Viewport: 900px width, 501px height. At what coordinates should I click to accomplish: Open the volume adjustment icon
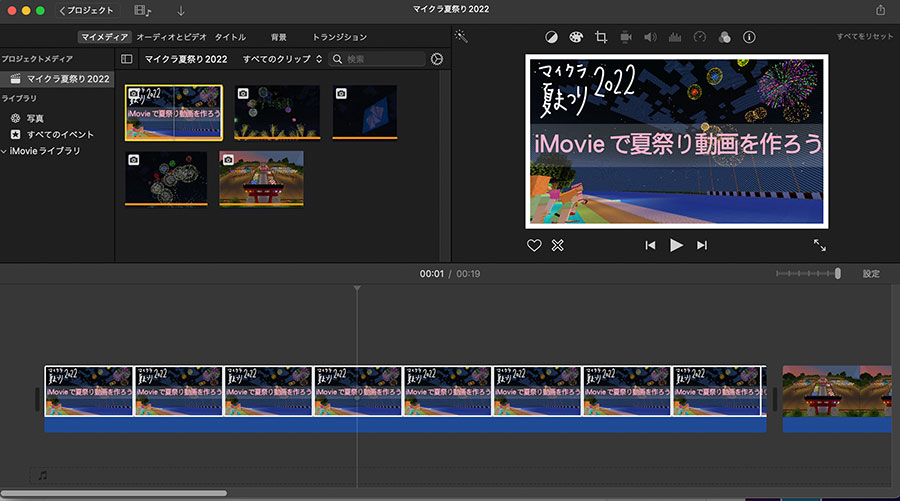coord(650,37)
